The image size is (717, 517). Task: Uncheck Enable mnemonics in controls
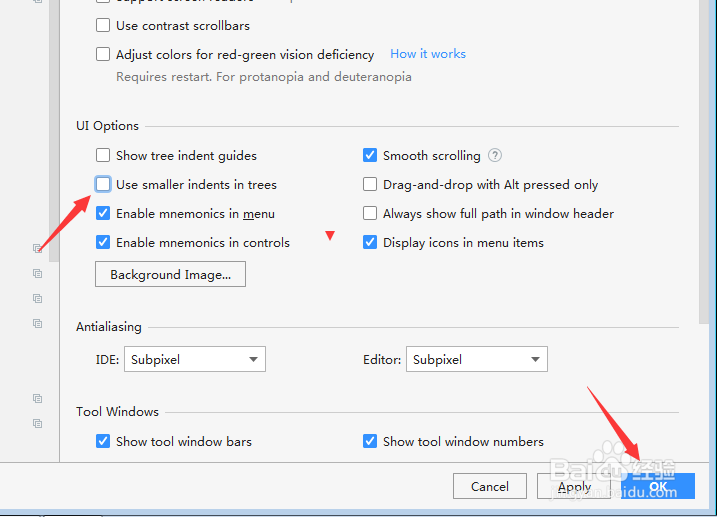103,242
